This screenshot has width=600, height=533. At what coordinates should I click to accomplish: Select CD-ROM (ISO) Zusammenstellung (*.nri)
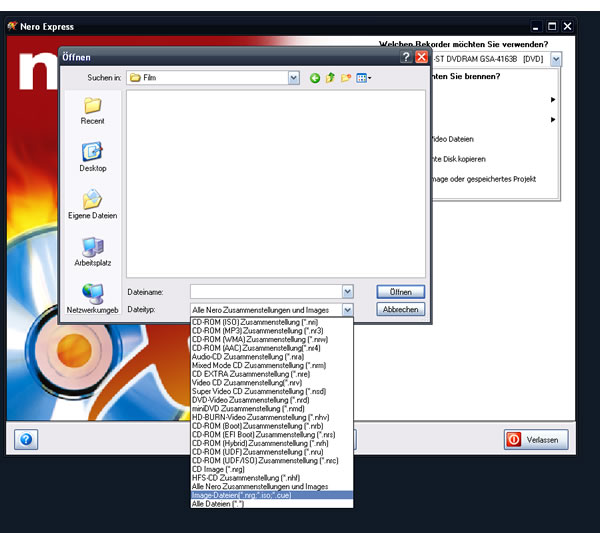(272, 322)
